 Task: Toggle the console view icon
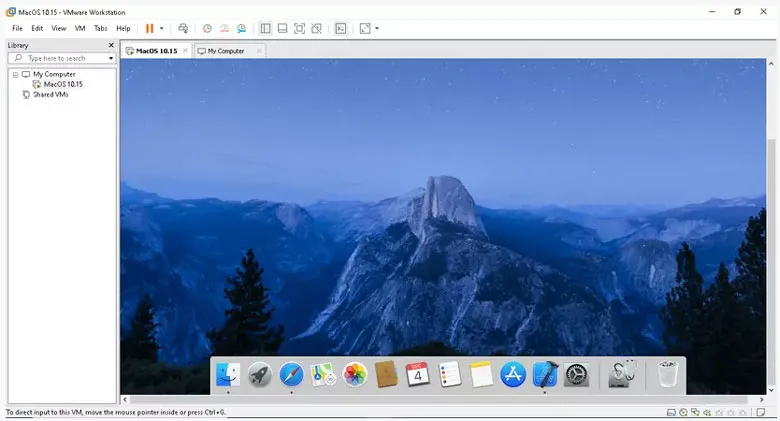coord(341,28)
